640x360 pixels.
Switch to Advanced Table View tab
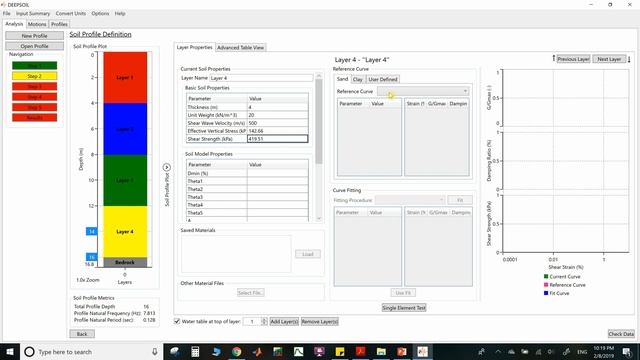pos(240,47)
